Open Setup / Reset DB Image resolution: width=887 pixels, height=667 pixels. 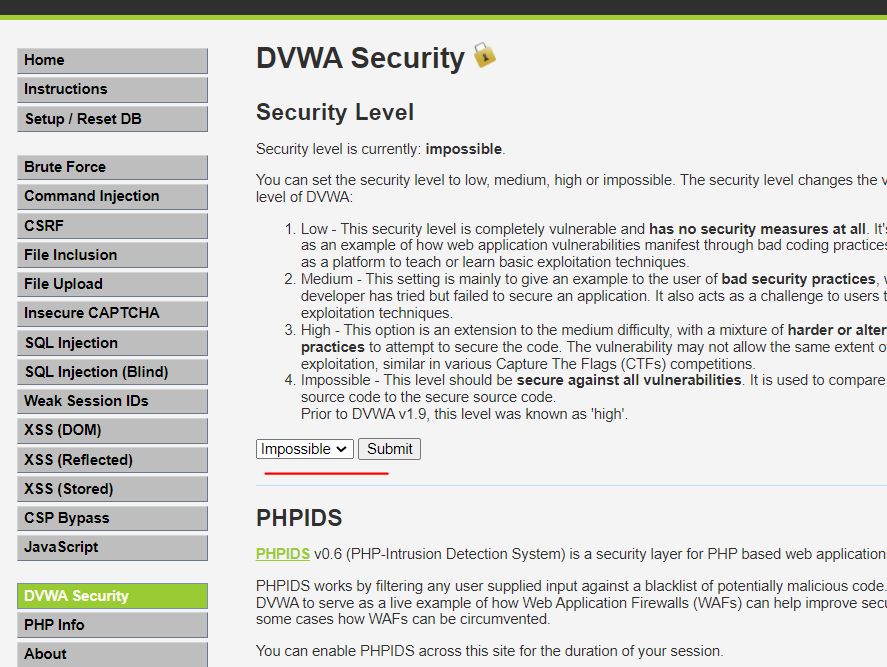coord(112,119)
